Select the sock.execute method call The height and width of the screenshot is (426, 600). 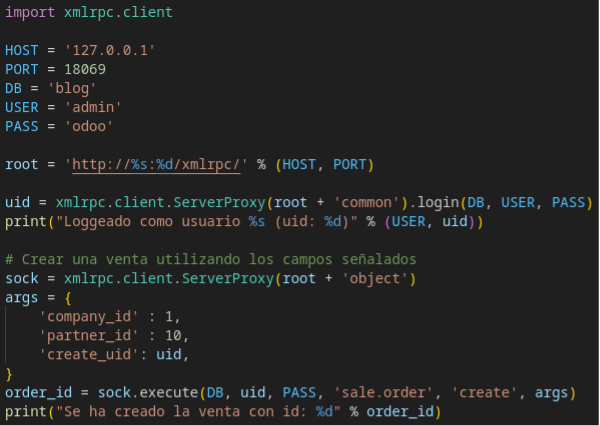(x=147, y=393)
